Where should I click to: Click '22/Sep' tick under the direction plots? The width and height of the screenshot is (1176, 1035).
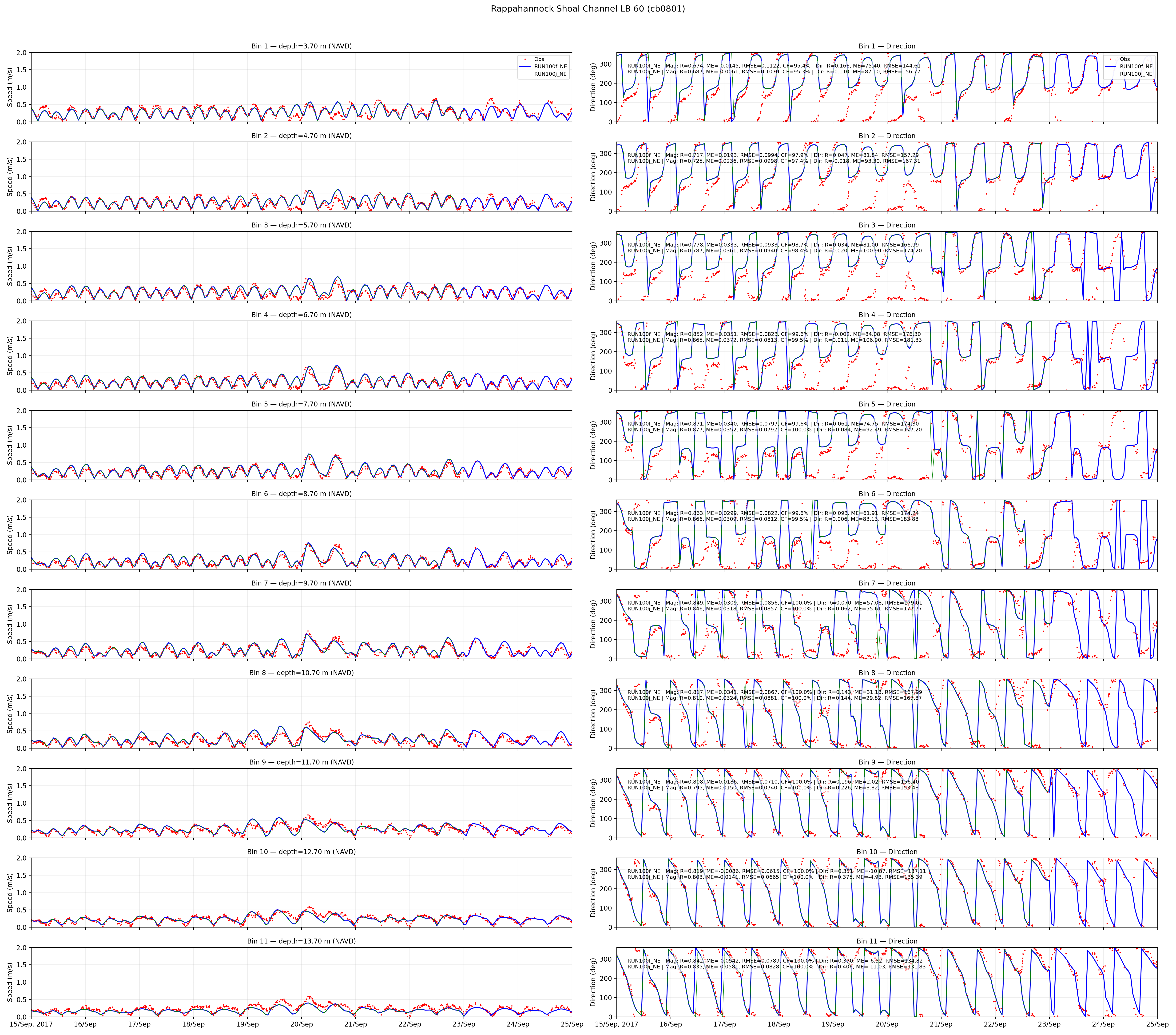pos(995,1024)
